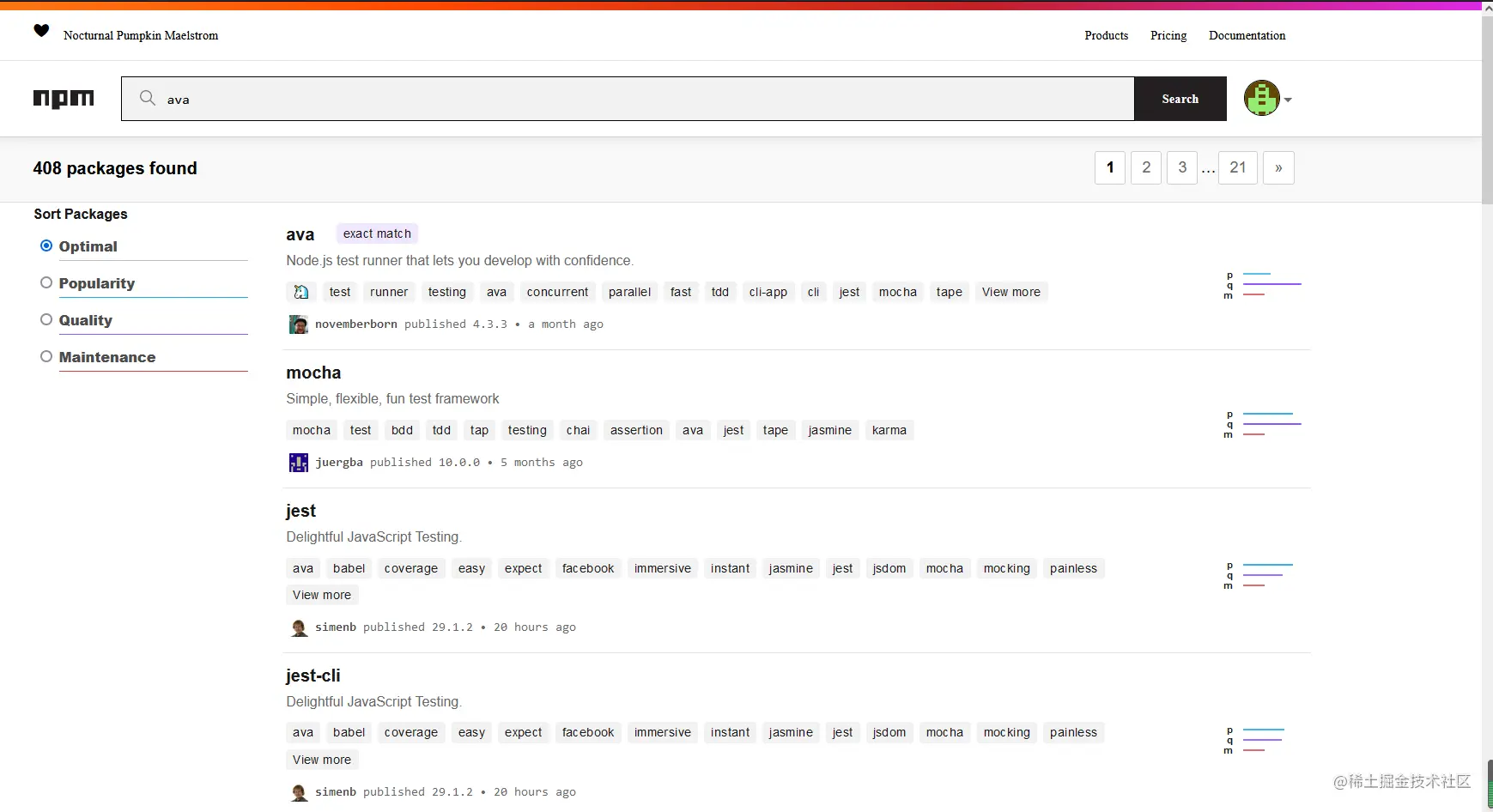Open the Products menu

[x=1107, y=35]
